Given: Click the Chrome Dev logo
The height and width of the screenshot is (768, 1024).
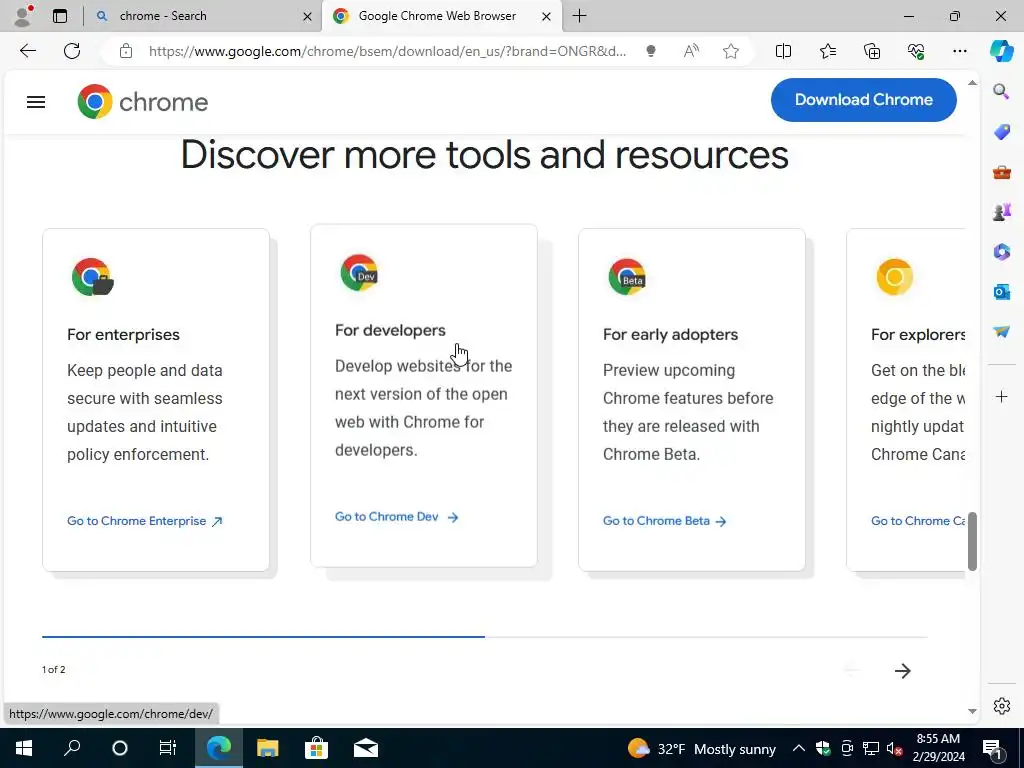Looking at the screenshot, I should tap(359, 272).
